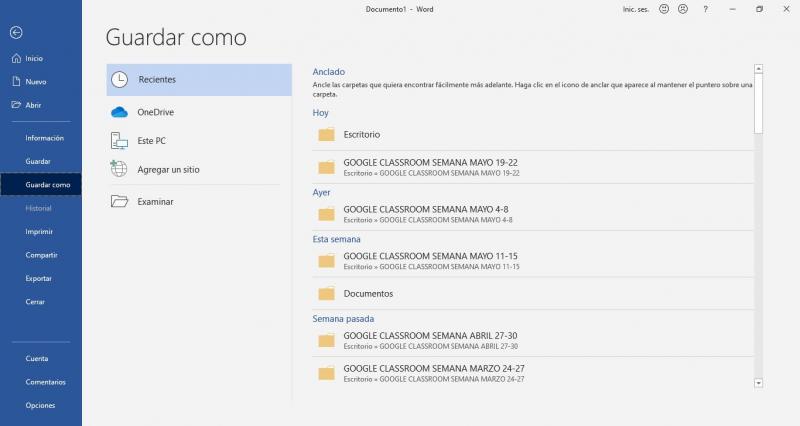Click Inic. ses. sign-in link
Image resolution: width=800 pixels, height=426 pixels.
[636, 9]
